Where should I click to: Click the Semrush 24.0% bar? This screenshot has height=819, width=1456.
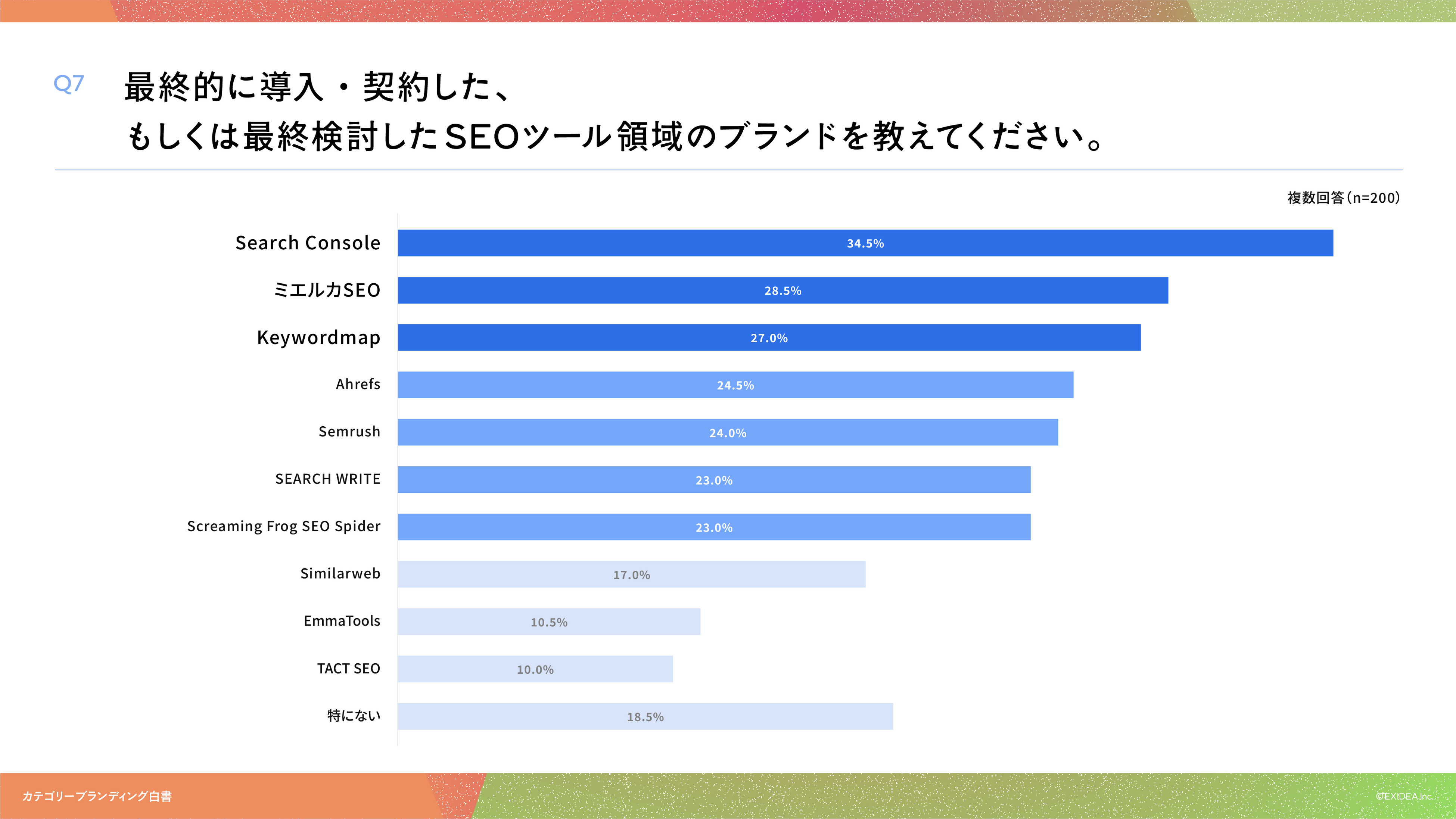(727, 432)
